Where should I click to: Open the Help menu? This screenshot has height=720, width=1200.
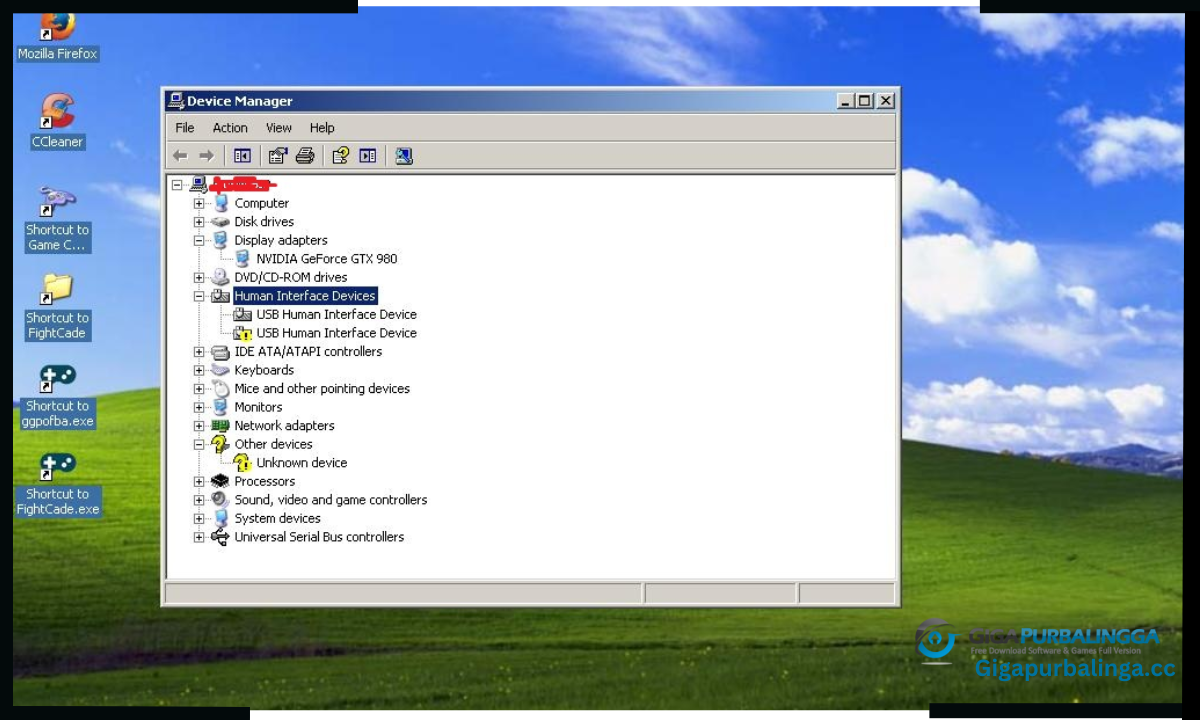click(x=322, y=128)
